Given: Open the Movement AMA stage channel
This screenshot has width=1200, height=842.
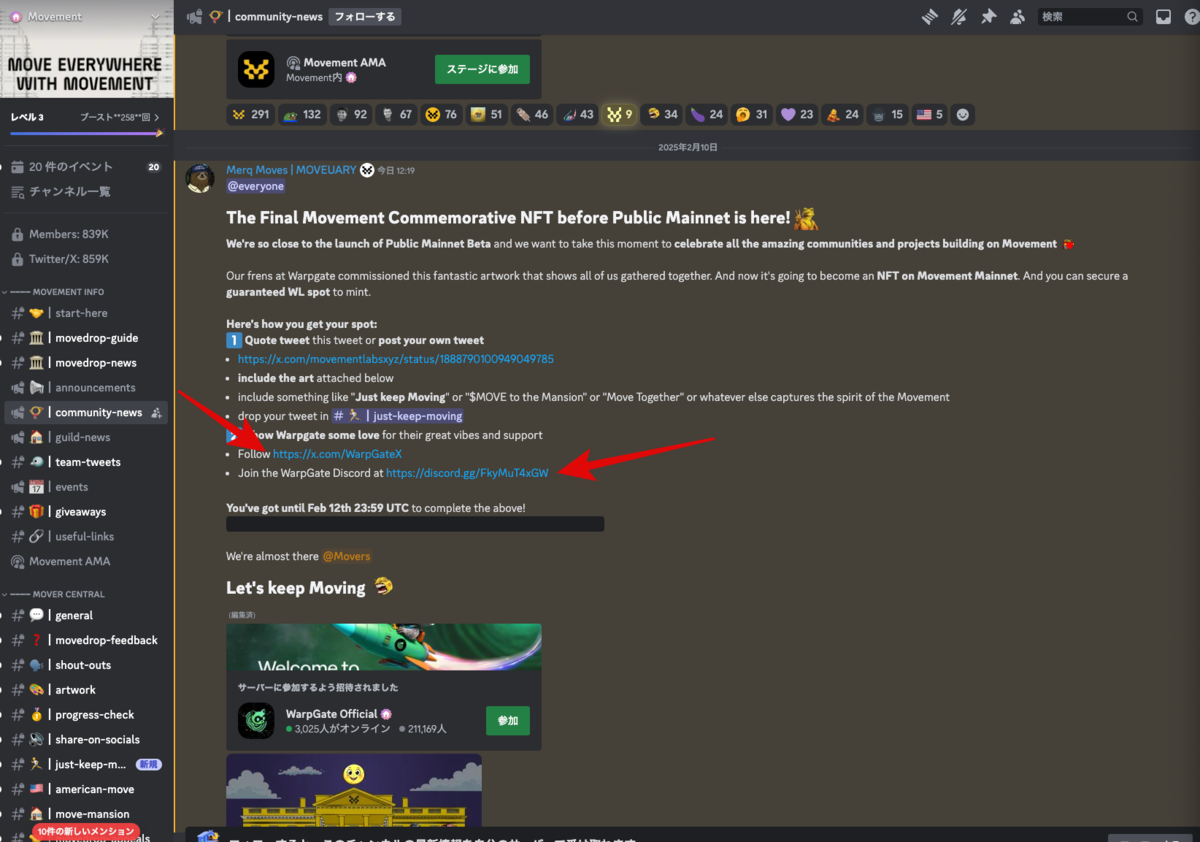Looking at the screenshot, I should 85,562.
